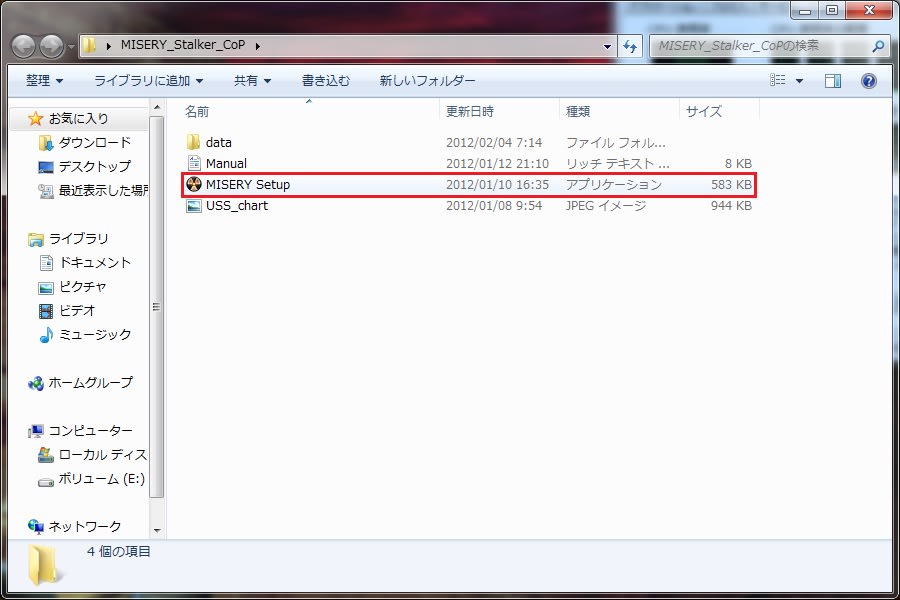Open the 整理 menu
The image size is (900, 600).
(x=44, y=80)
